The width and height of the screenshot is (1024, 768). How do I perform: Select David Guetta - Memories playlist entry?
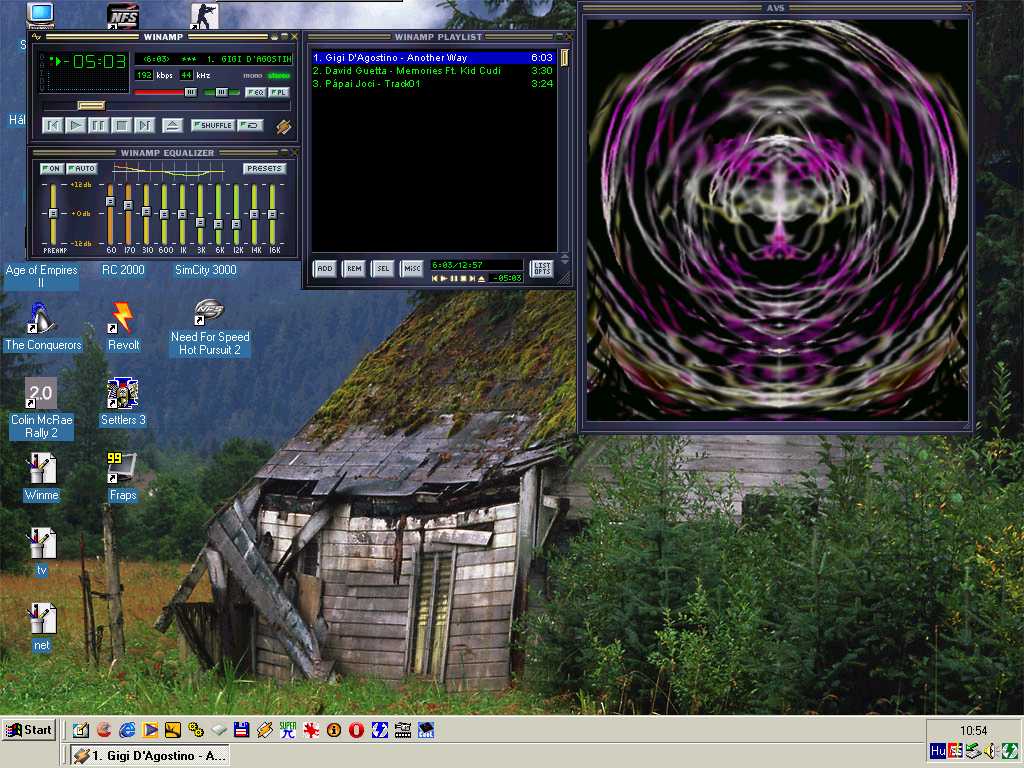[x=434, y=71]
